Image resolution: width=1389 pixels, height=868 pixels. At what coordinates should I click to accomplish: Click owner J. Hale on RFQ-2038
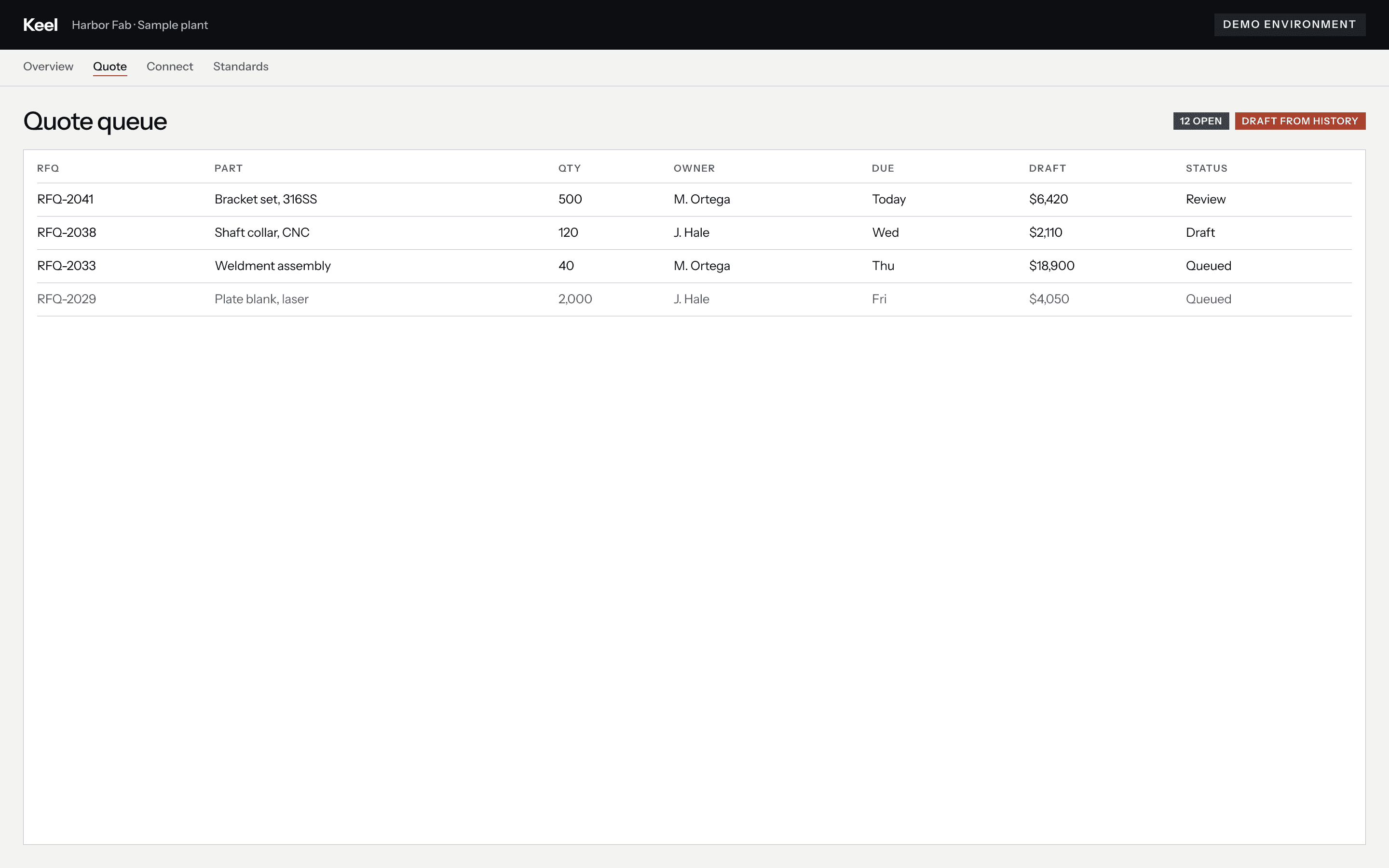(x=692, y=232)
